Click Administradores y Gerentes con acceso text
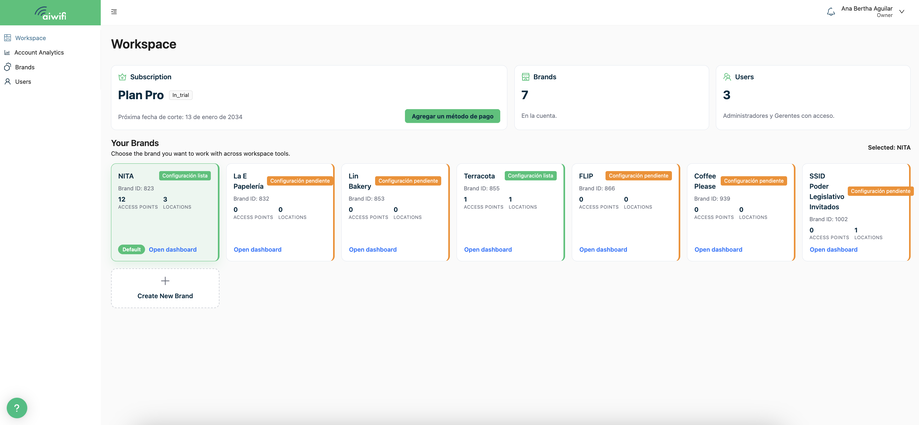The height and width of the screenshot is (425, 919). click(x=778, y=116)
